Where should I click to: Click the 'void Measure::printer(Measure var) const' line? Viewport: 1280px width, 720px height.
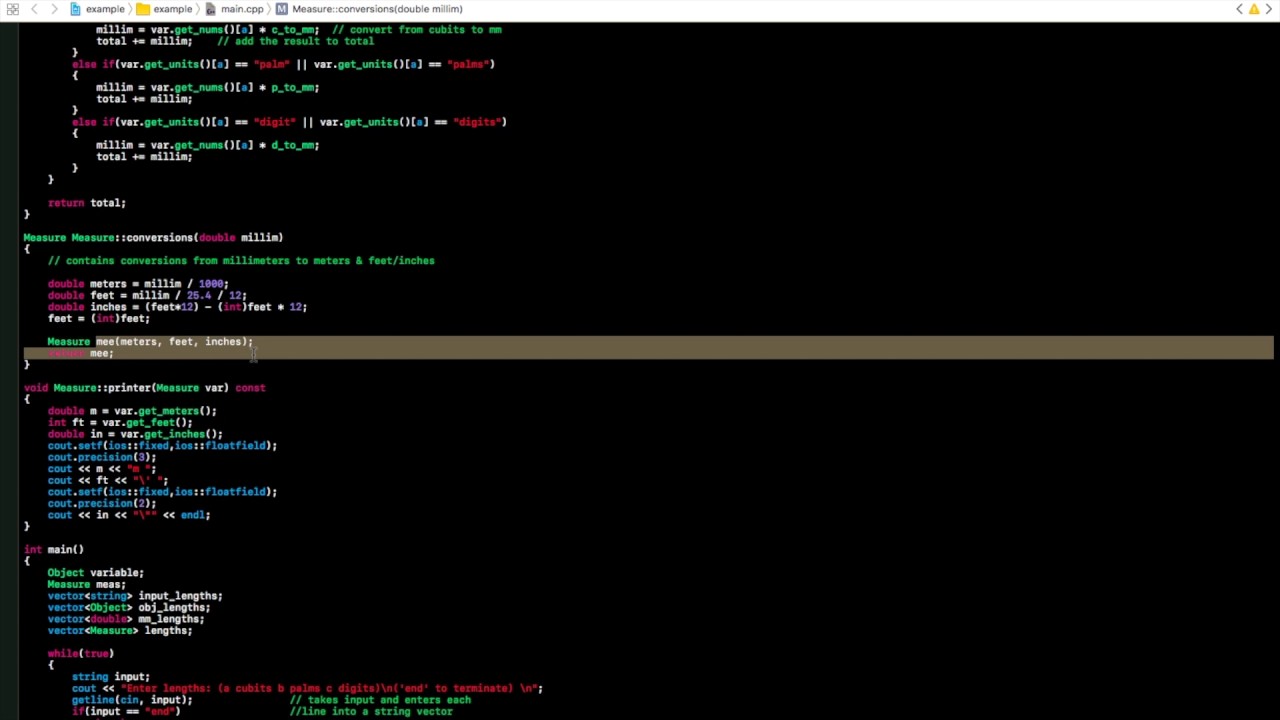click(x=144, y=388)
